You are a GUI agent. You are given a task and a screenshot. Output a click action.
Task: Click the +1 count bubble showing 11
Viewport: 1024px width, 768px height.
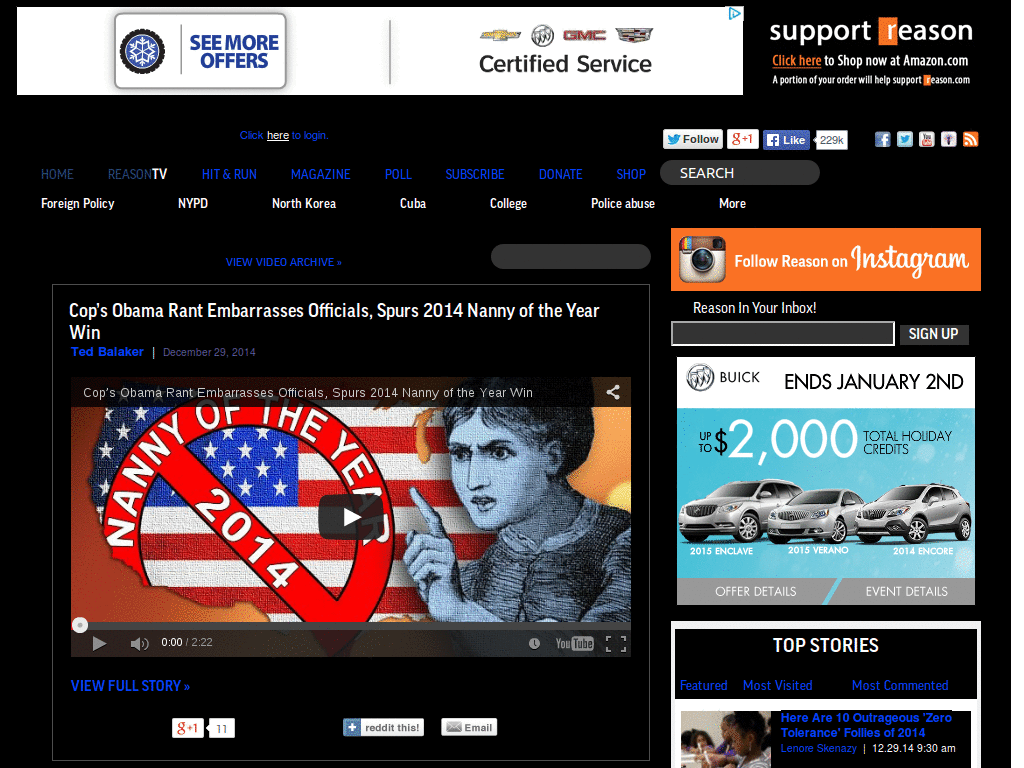(x=221, y=728)
